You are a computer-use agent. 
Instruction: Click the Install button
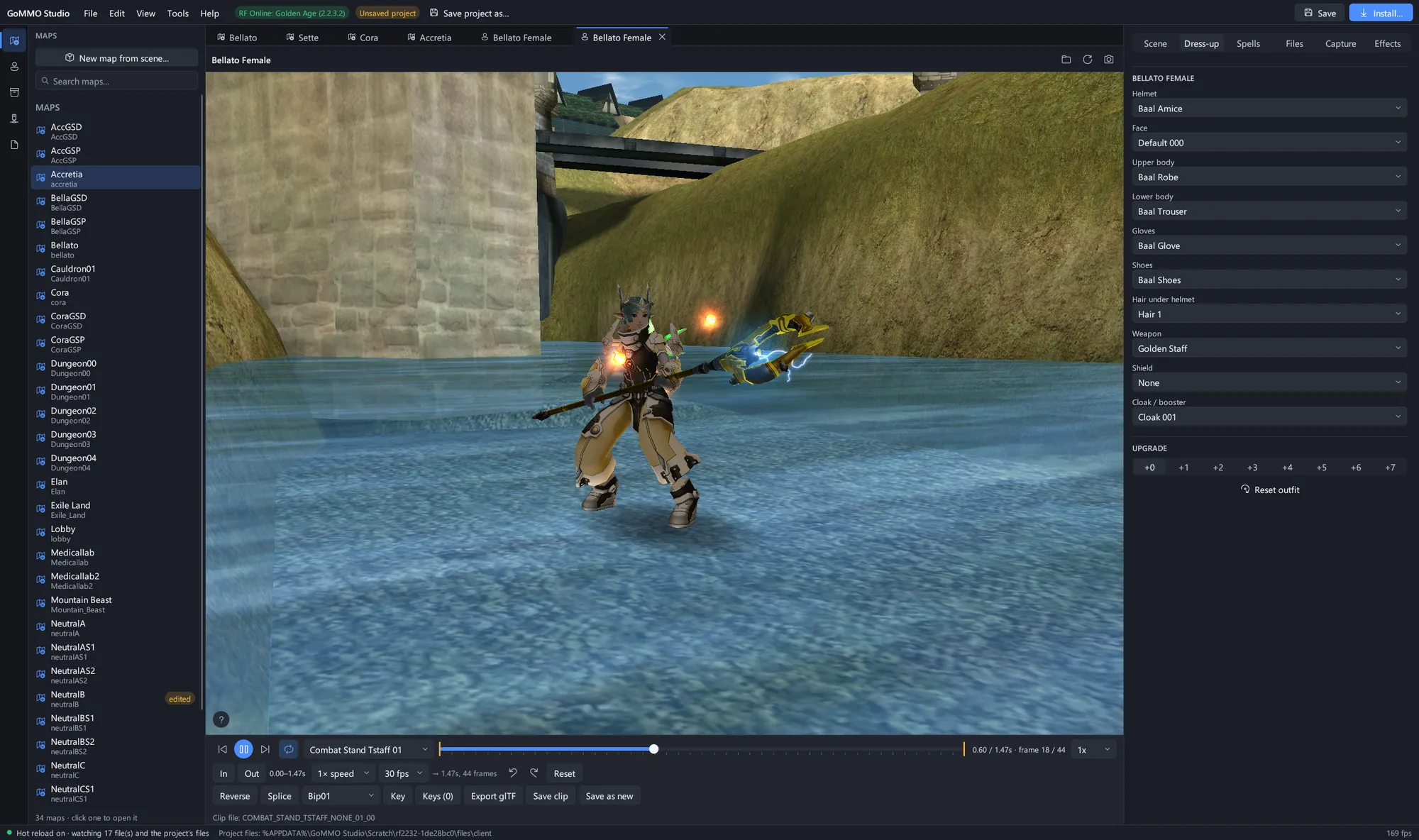(1381, 13)
